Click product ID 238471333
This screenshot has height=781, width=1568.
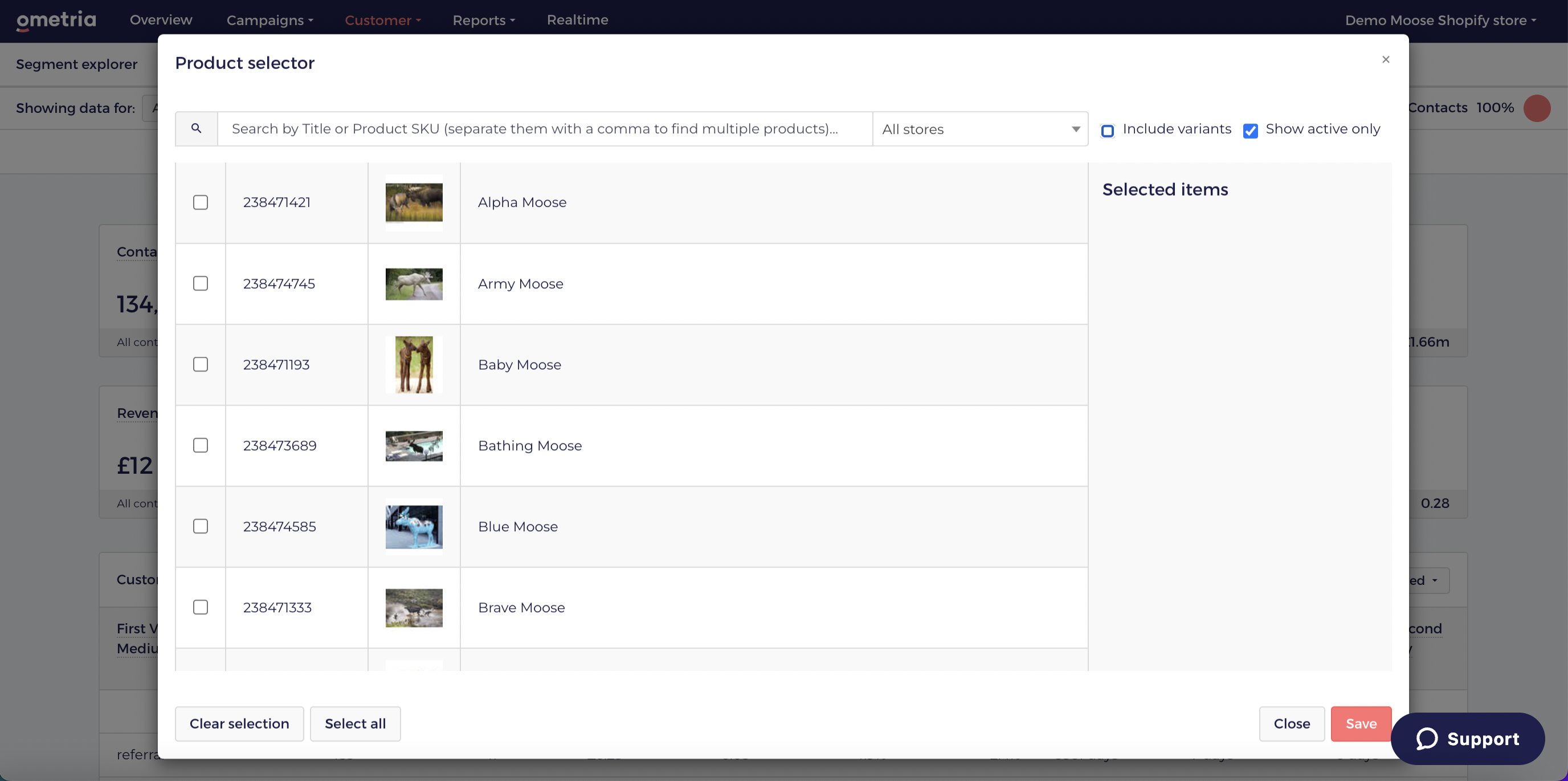277,608
